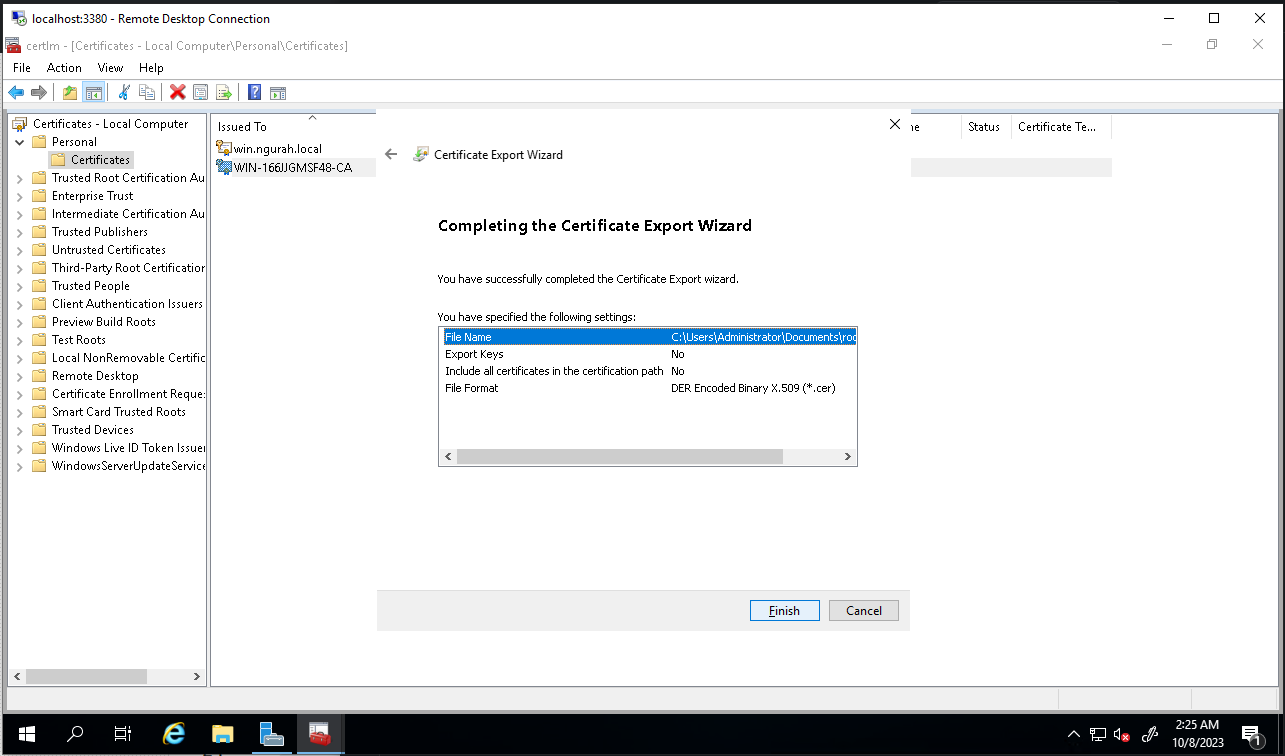The width and height of the screenshot is (1285, 756).
Task: Open Internet Explorer from the taskbar
Action: point(174,734)
